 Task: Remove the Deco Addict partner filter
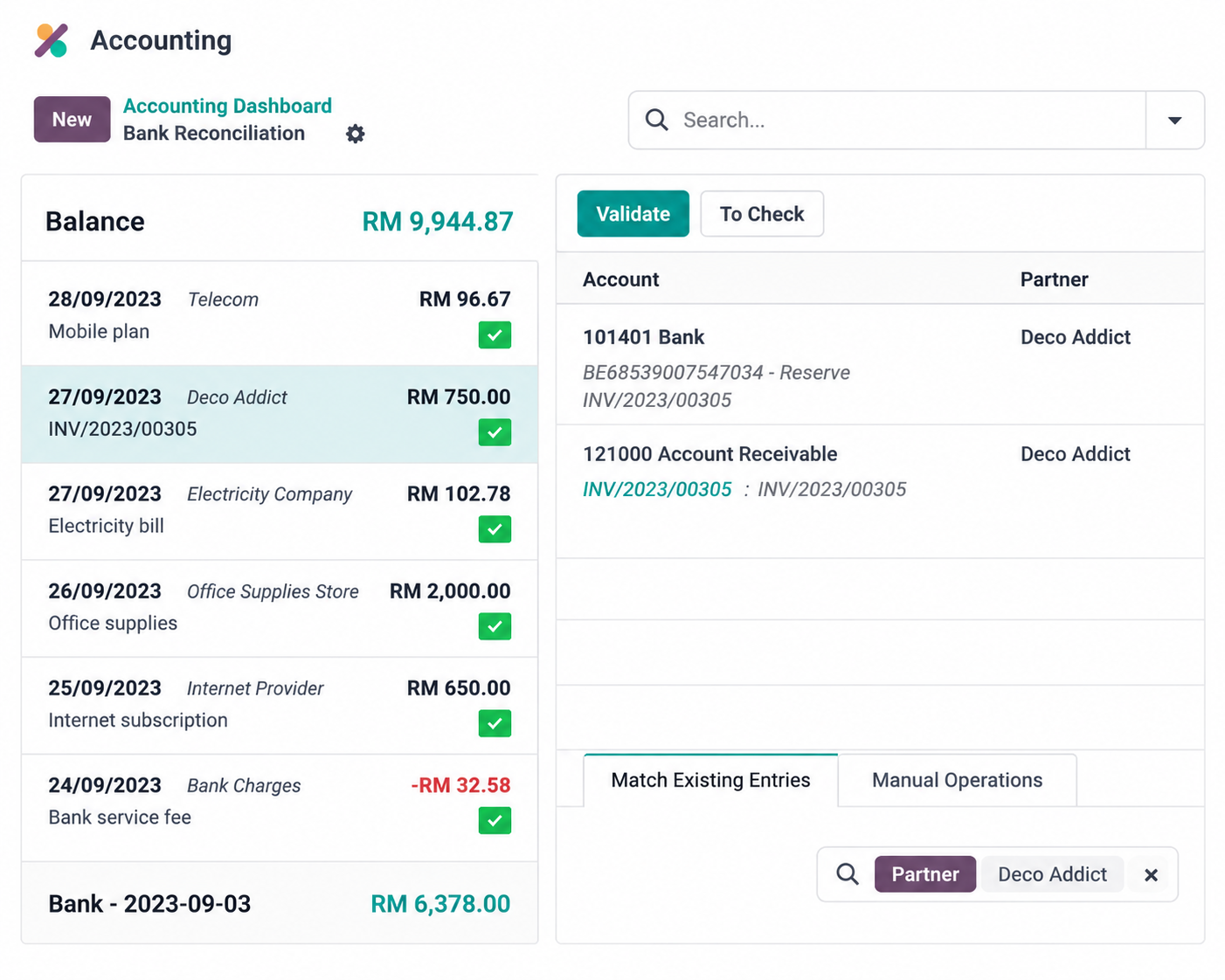(1151, 875)
